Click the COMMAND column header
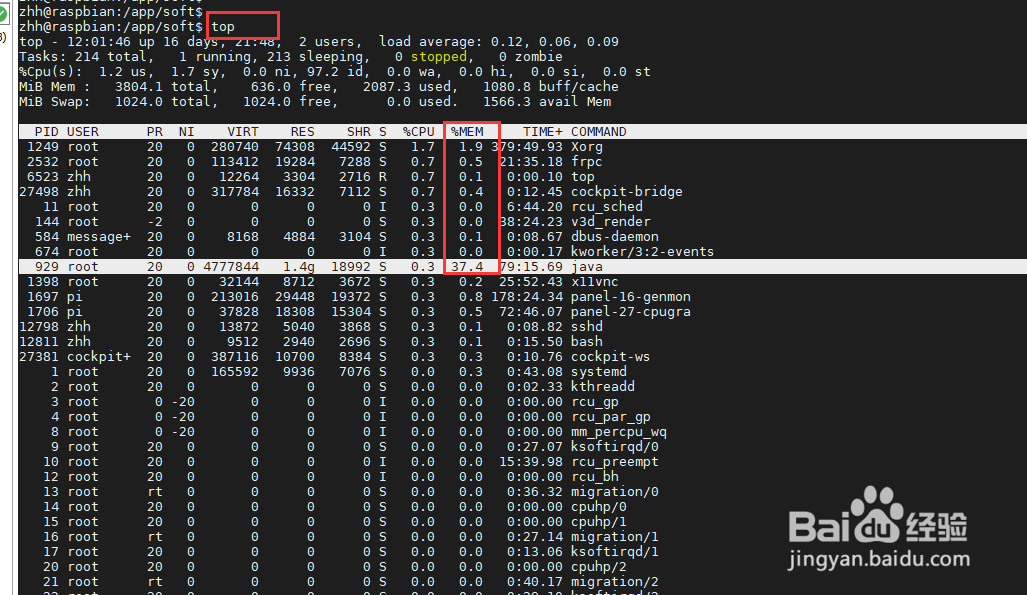The height and width of the screenshot is (595, 1027). (600, 131)
